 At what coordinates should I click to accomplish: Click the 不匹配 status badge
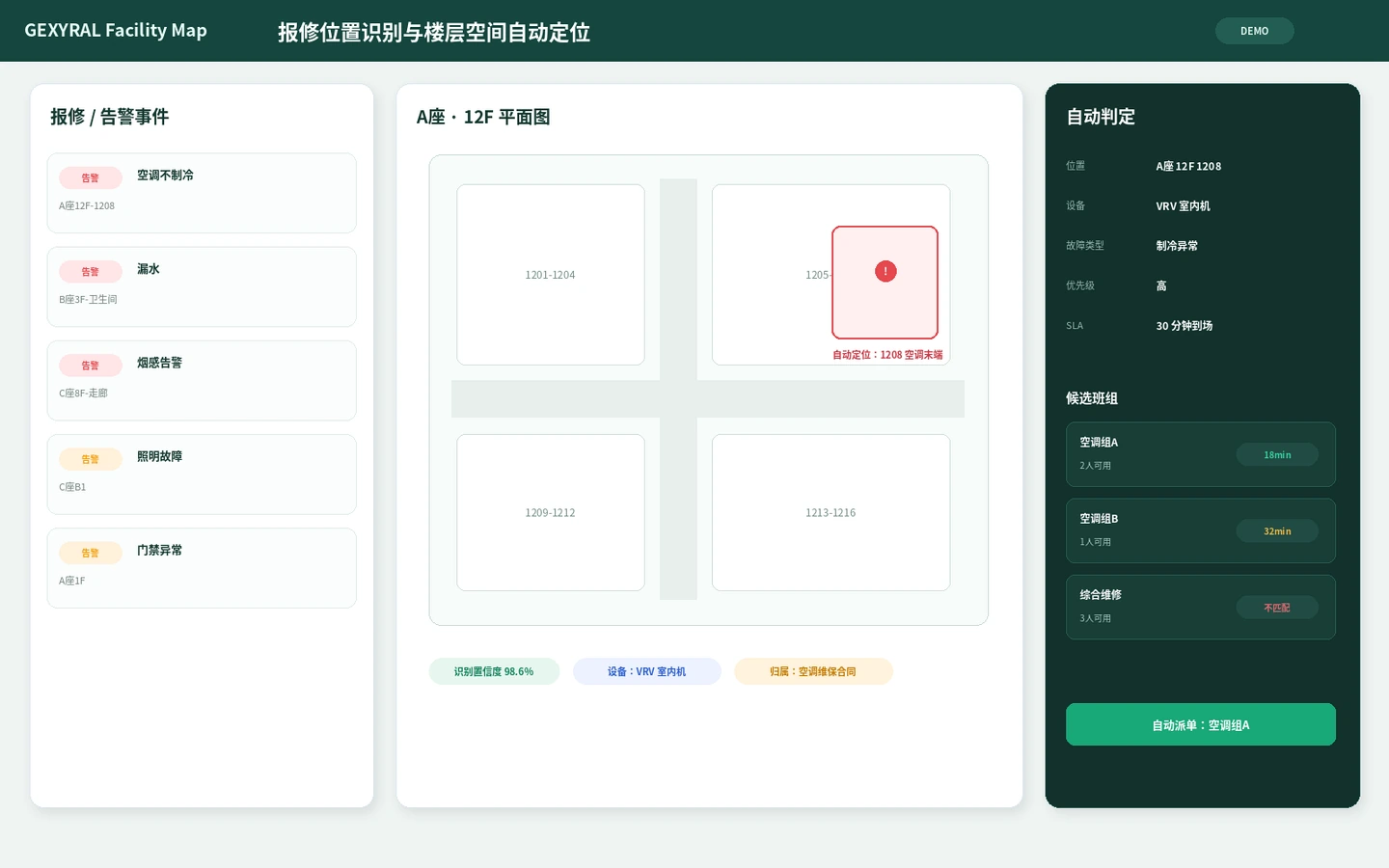click(1277, 607)
